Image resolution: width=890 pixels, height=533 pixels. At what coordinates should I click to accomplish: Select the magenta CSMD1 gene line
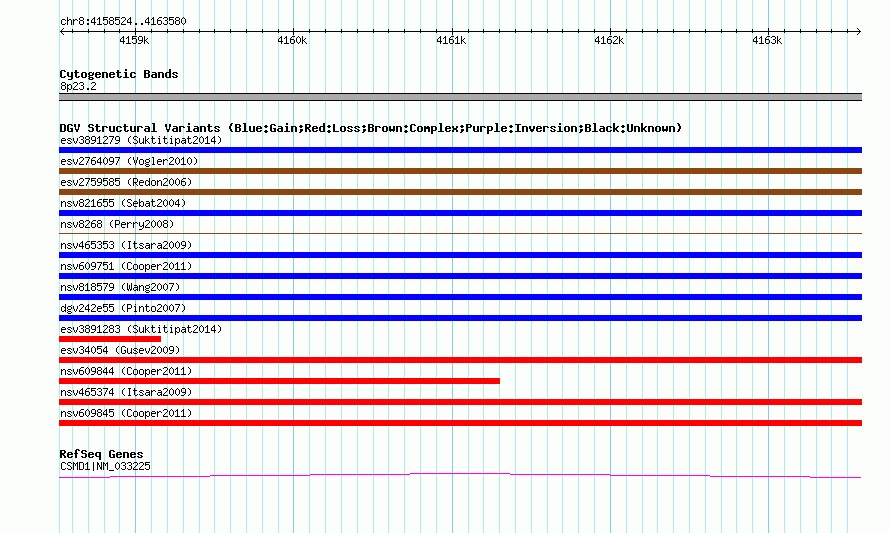pyautogui.click(x=460, y=475)
